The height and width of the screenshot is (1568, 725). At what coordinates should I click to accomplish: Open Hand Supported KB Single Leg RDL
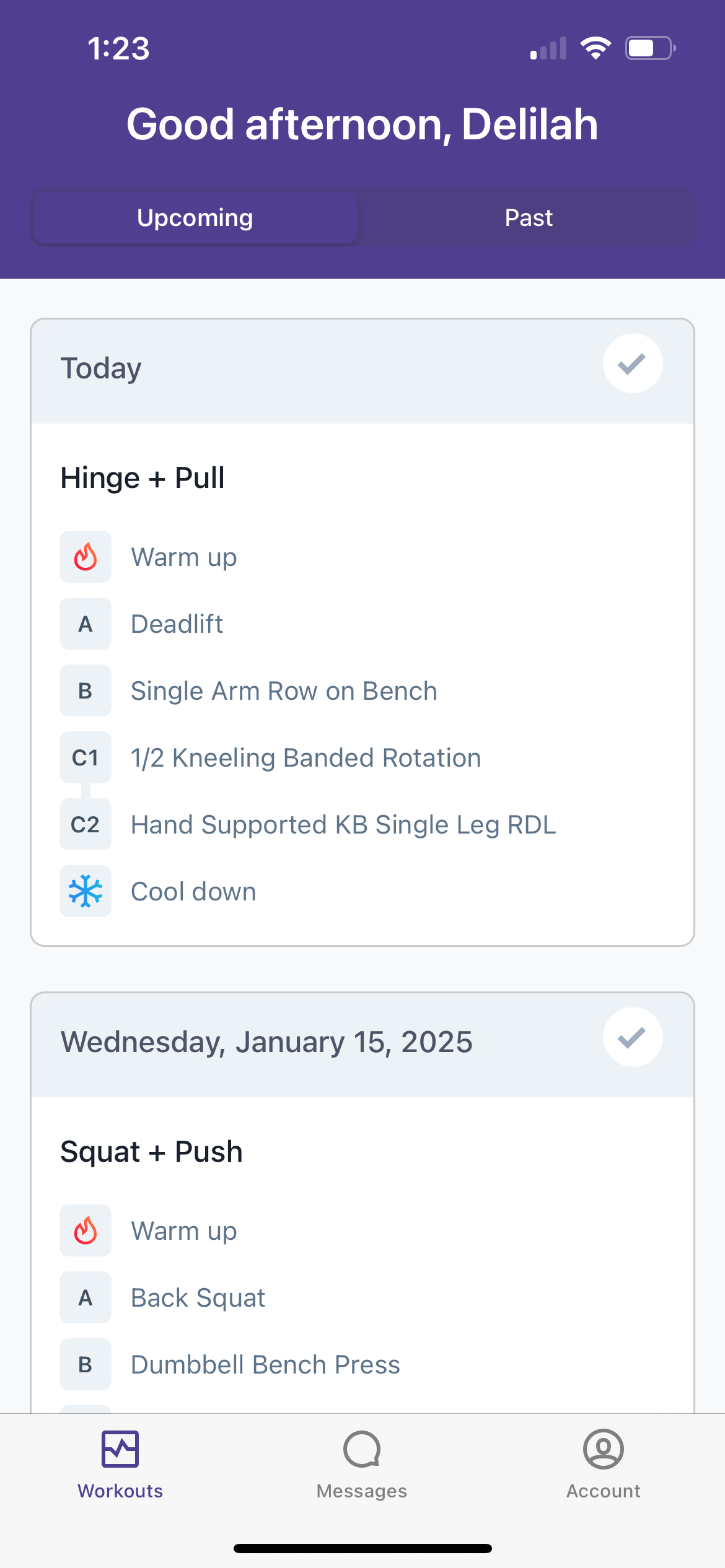pos(343,824)
